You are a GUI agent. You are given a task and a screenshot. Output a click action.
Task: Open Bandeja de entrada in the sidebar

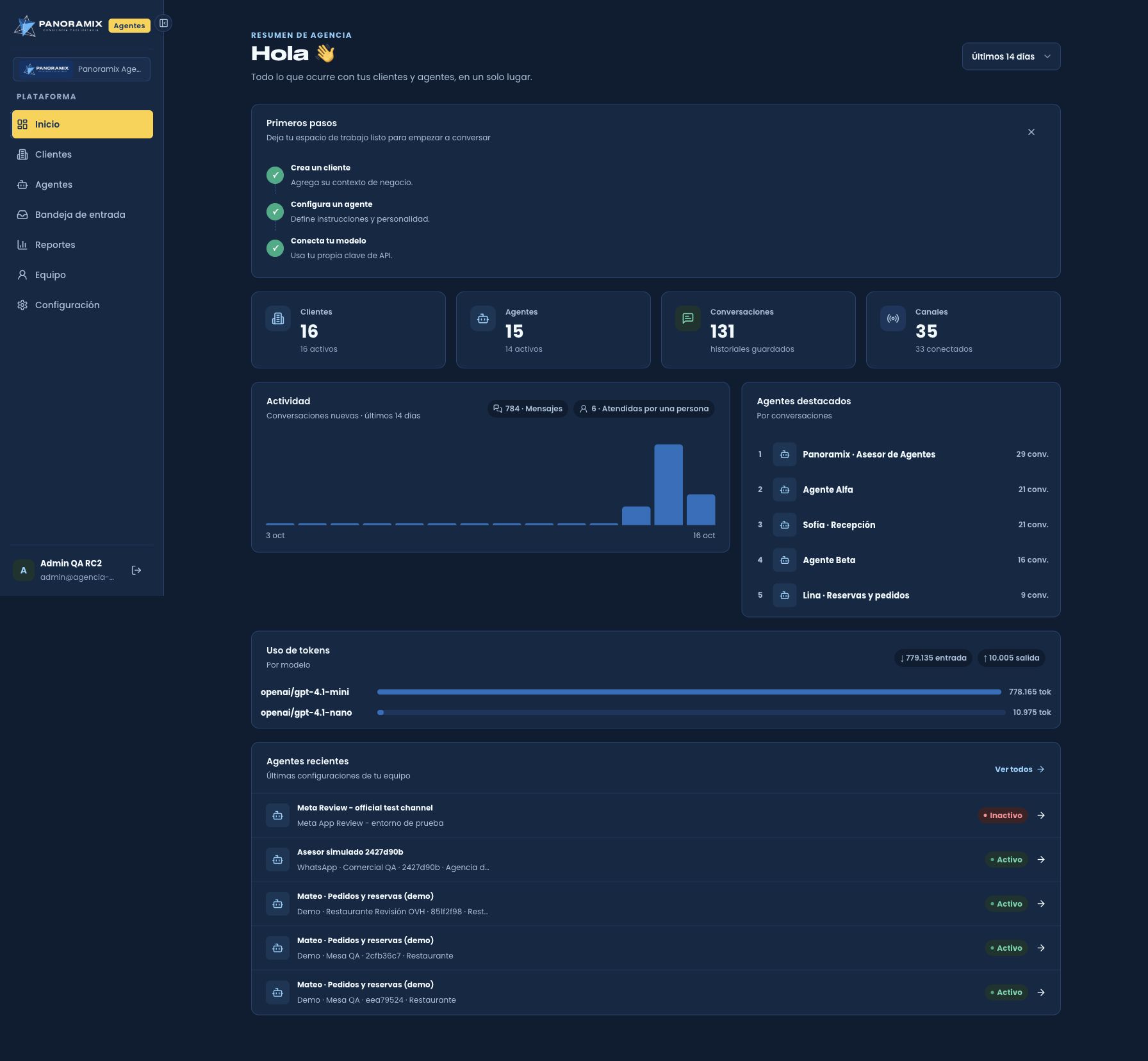click(83, 215)
